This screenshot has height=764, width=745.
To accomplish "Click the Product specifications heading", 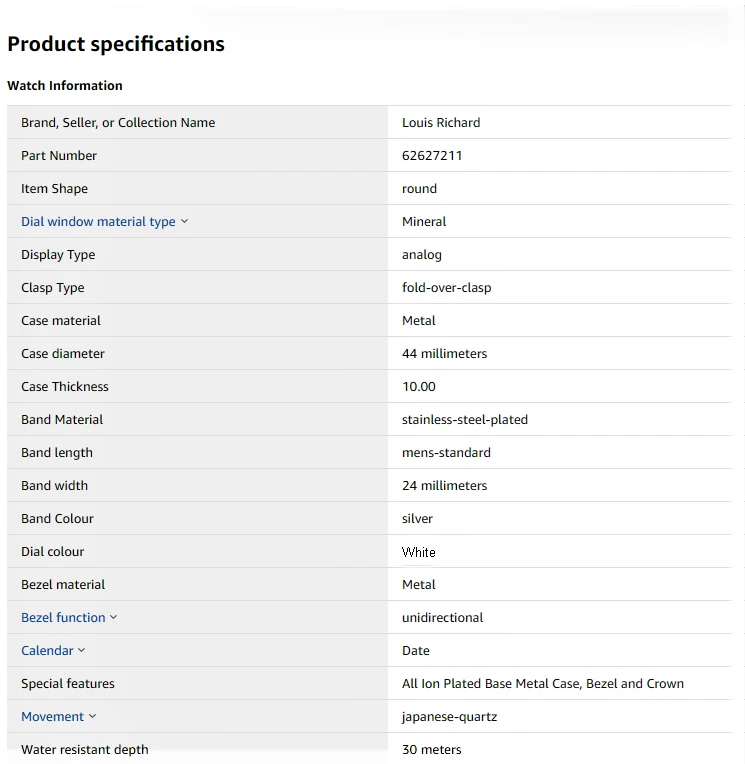I will coord(116,44).
